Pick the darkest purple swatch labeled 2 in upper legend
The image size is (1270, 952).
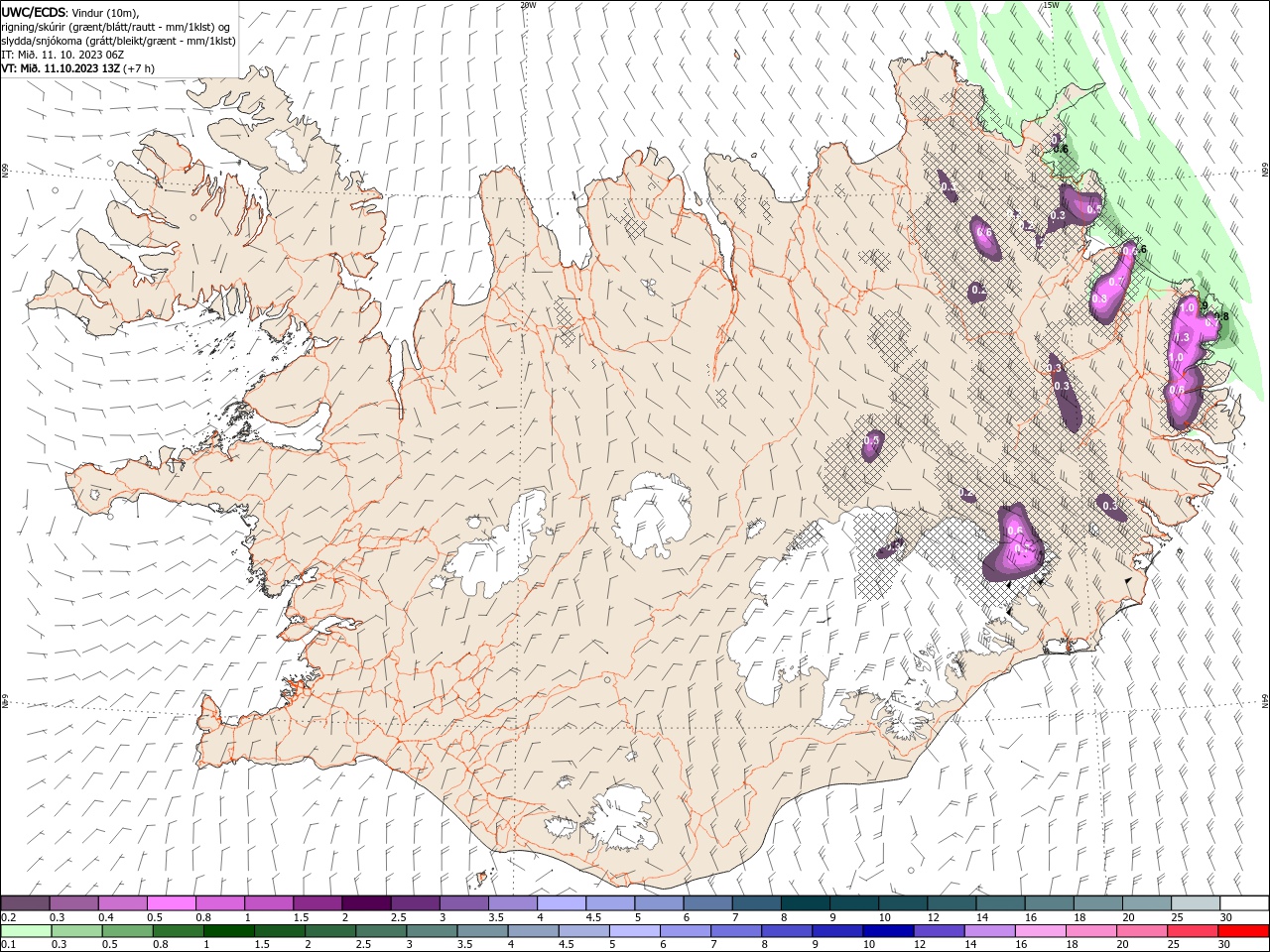tap(365, 903)
